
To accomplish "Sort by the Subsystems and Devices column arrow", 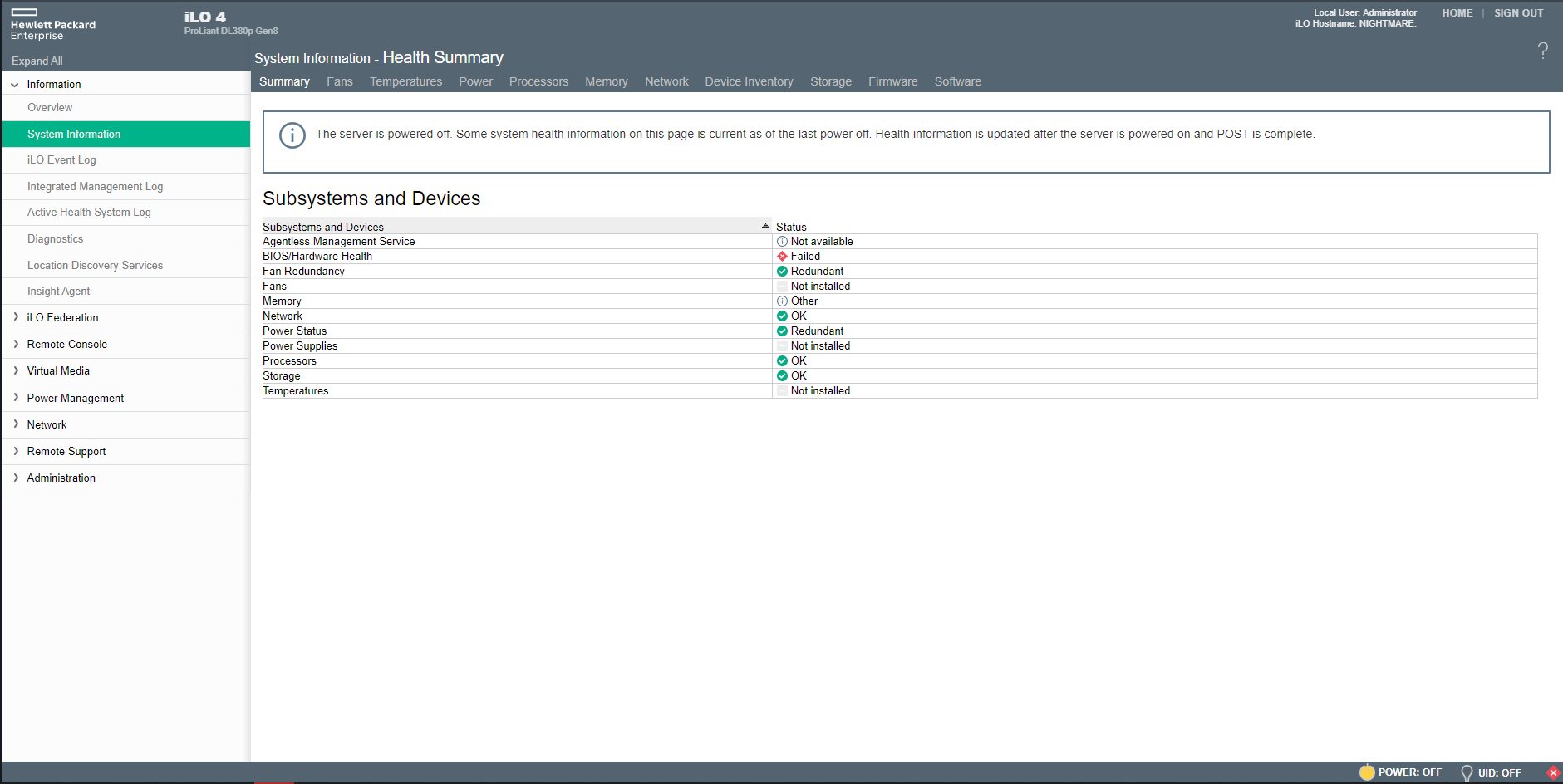I will point(765,226).
